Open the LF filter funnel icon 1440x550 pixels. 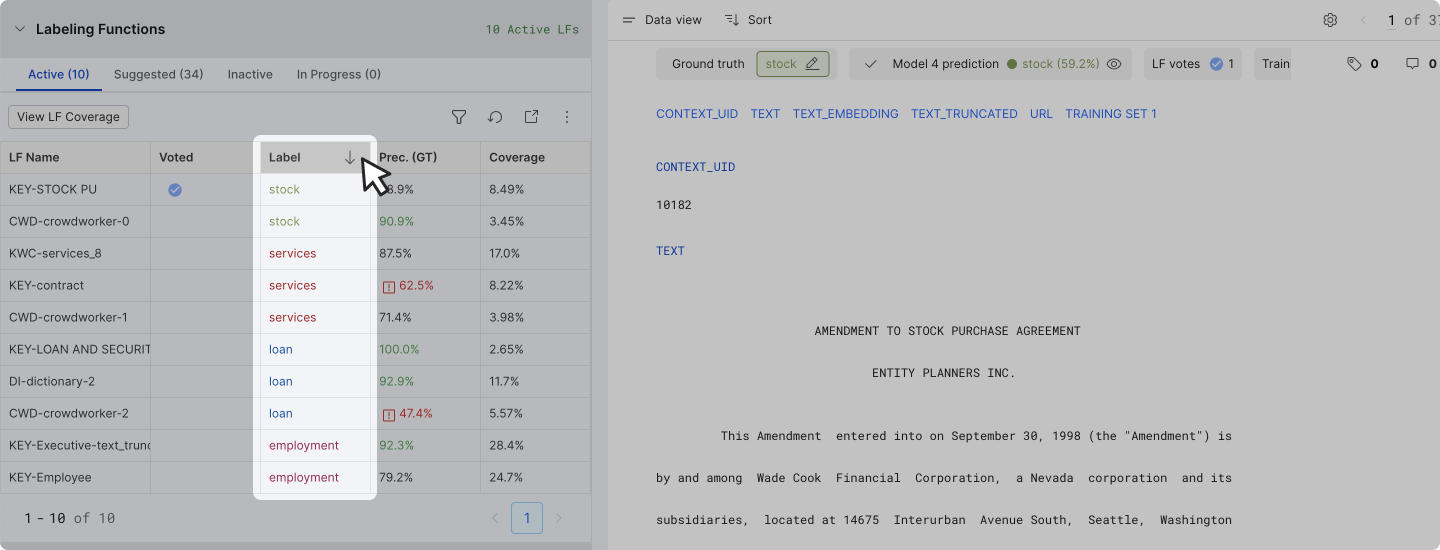point(459,117)
